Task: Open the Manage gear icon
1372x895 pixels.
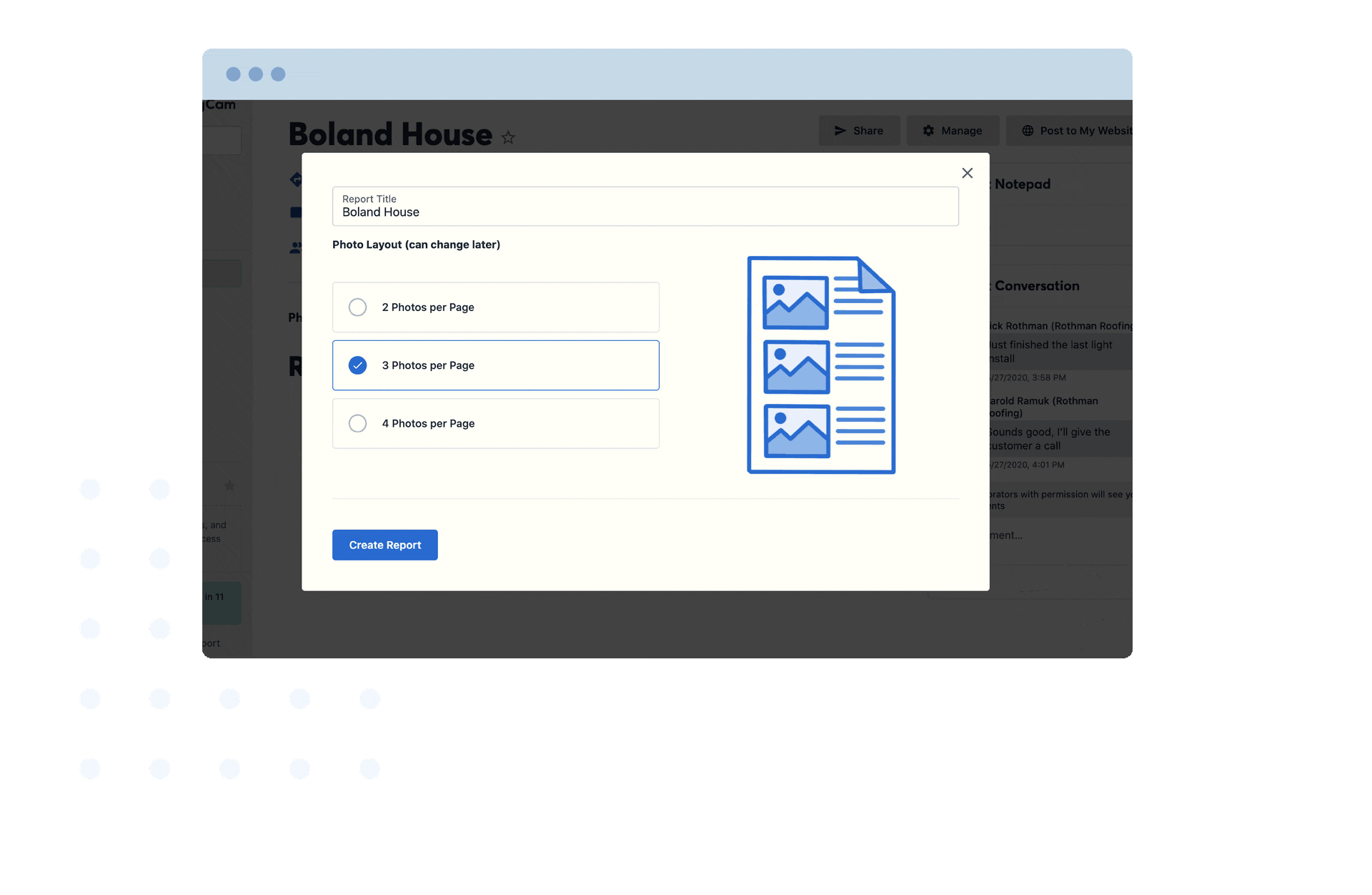Action: pyautogui.click(x=928, y=131)
